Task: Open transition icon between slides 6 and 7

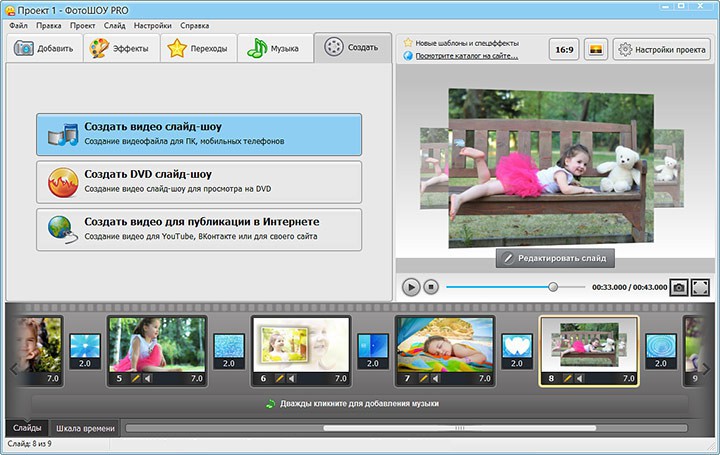Action: (x=373, y=351)
